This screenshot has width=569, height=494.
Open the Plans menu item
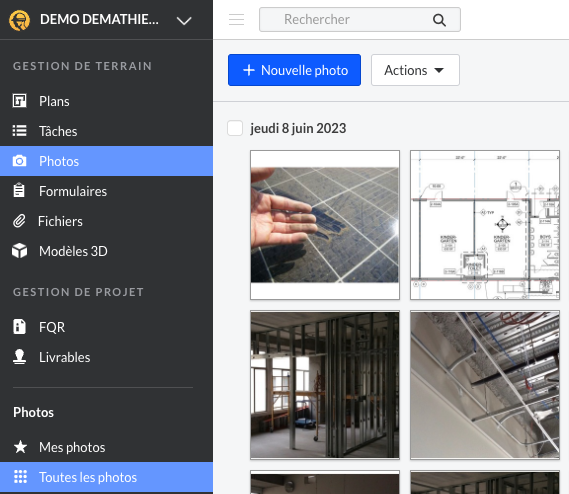click(x=106, y=101)
